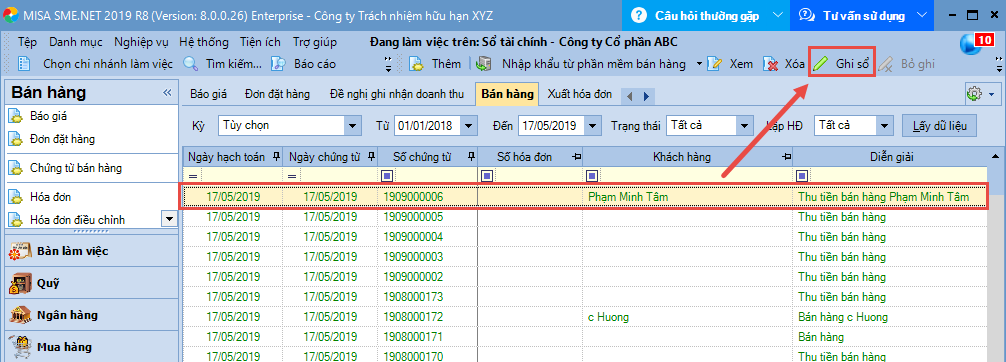Go to the Quỹ module
This screenshot has width=1006, height=362.
[x=90, y=283]
